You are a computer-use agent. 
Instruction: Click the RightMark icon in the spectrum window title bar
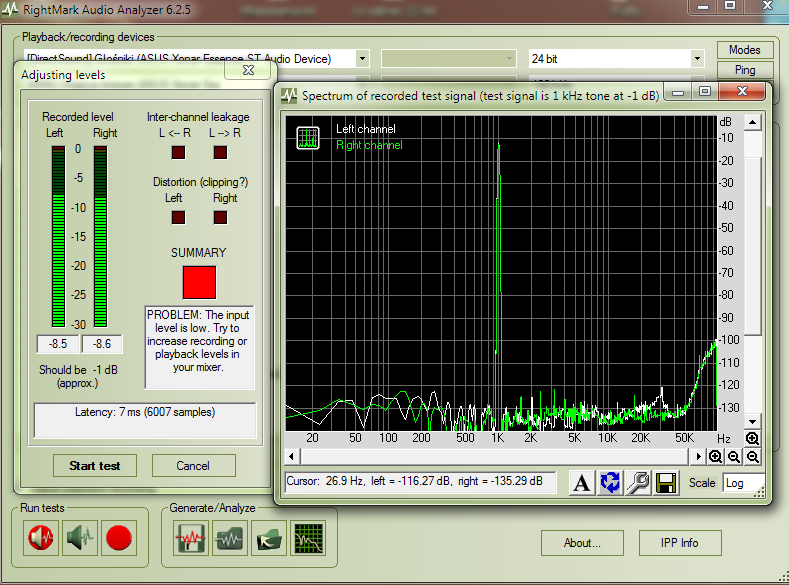pyautogui.click(x=289, y=95)
